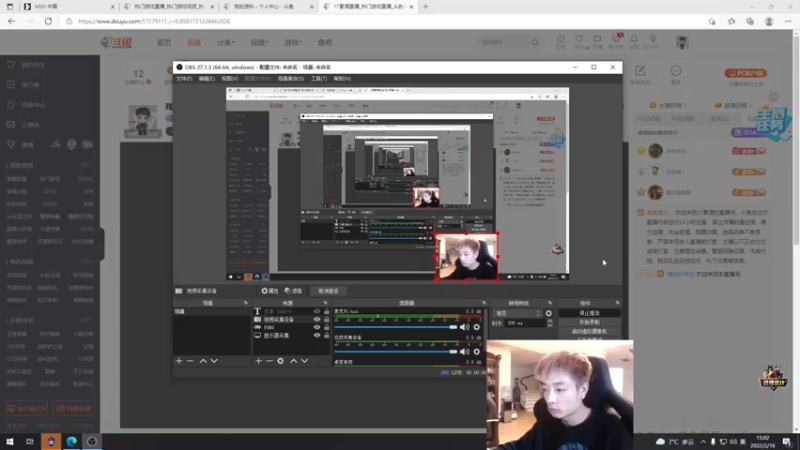Pop out the Controls dock panel
Viewport: 800px width, 450px height.
click(617, 303)
